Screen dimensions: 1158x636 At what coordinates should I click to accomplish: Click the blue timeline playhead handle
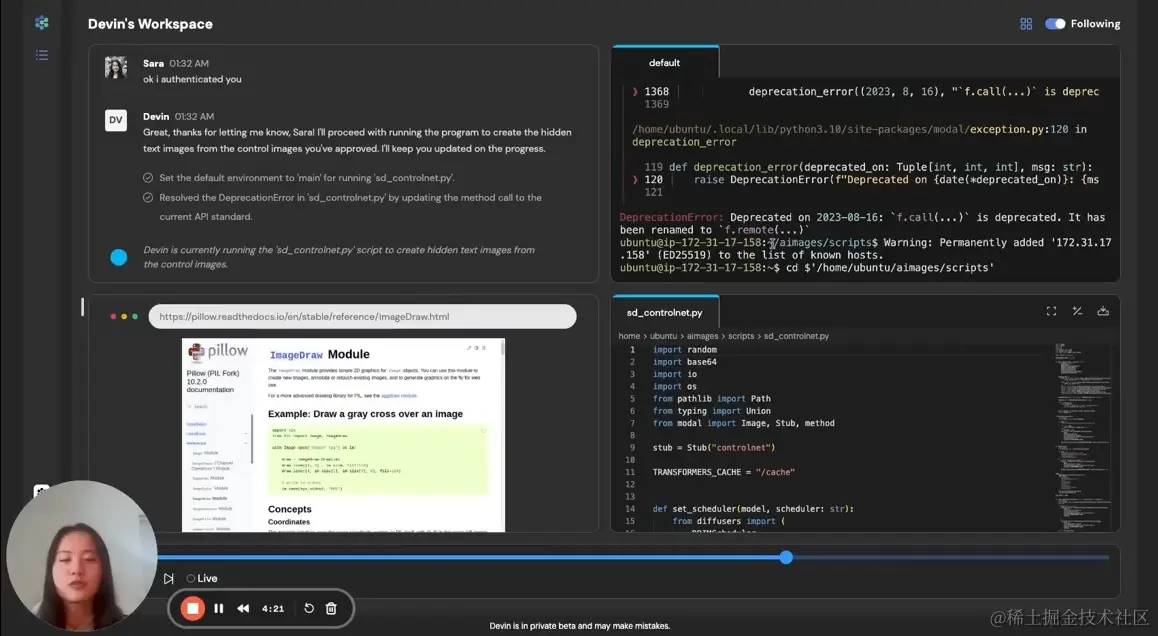[786, 557]
